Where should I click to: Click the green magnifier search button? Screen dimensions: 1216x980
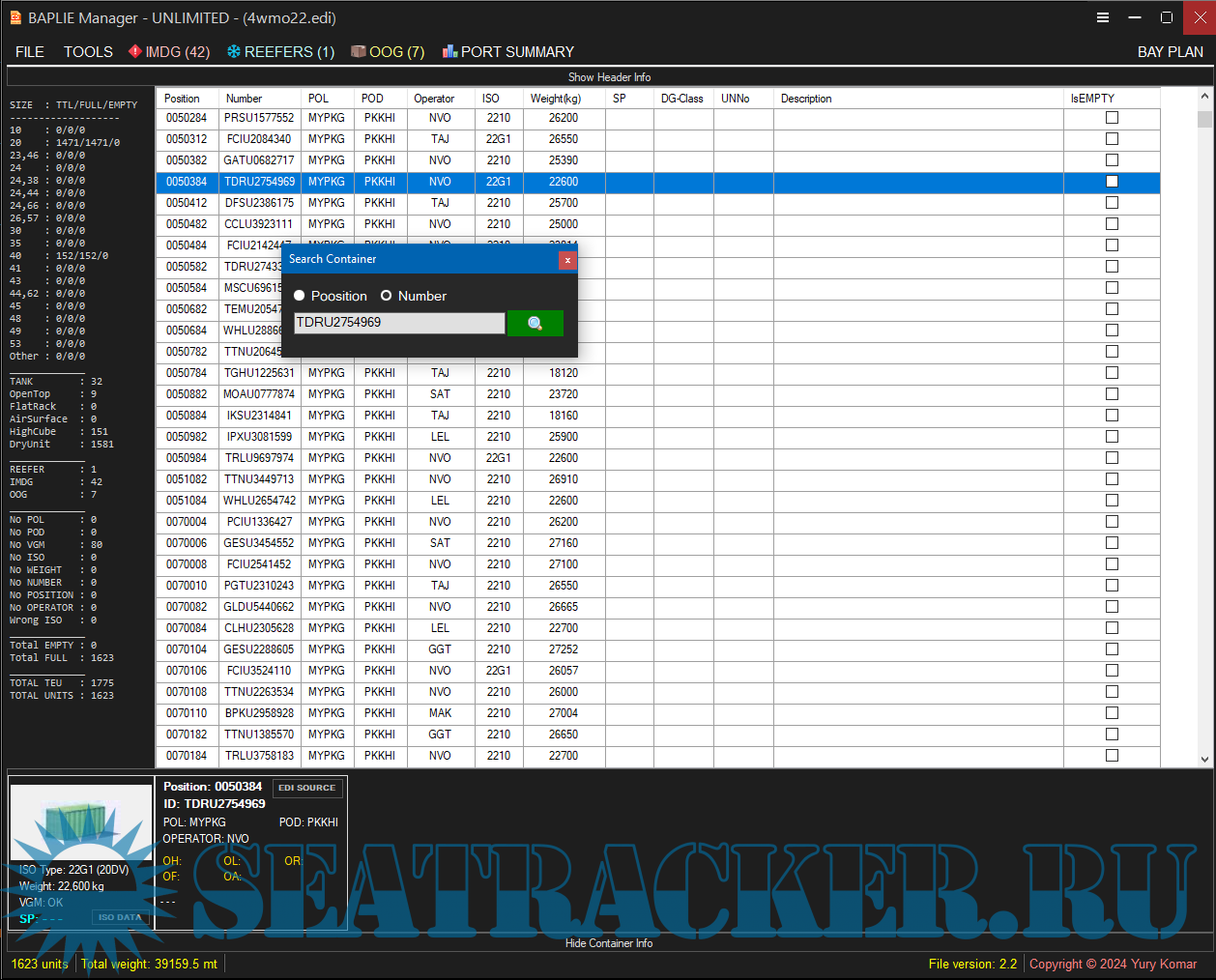coord(535,323)
